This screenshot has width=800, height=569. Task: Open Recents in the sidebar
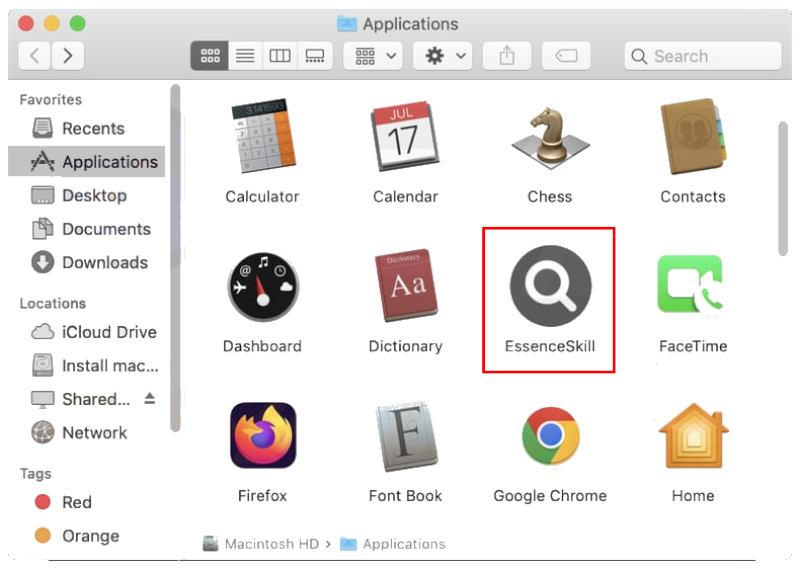[x=86, y=128]
